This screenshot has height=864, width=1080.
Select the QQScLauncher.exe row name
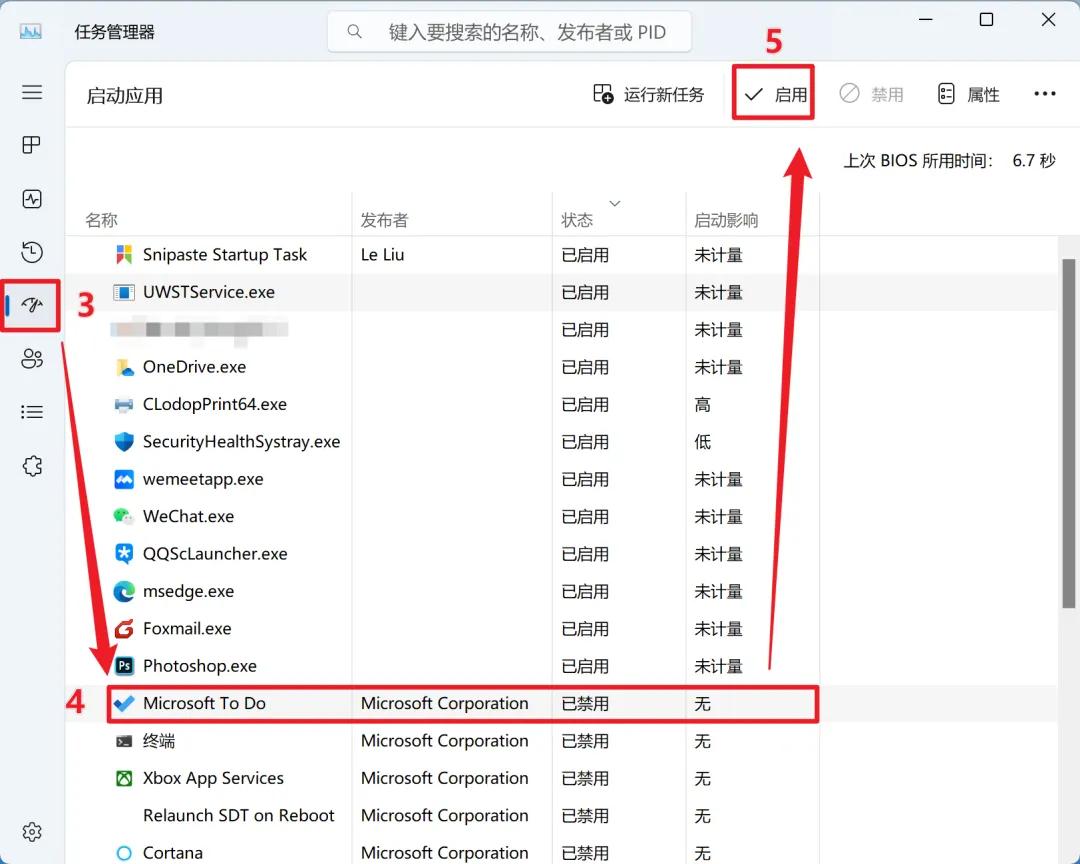[x=215, y=554]
